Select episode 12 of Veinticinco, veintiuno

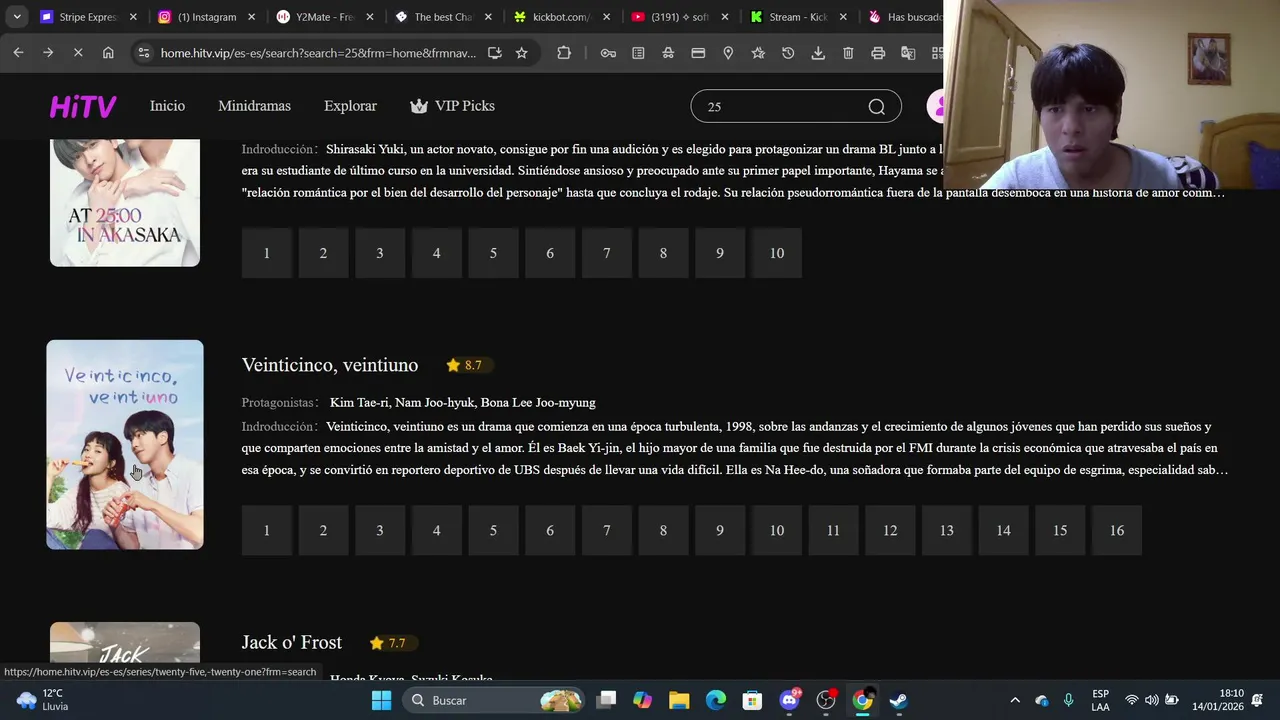coord(890,530)
